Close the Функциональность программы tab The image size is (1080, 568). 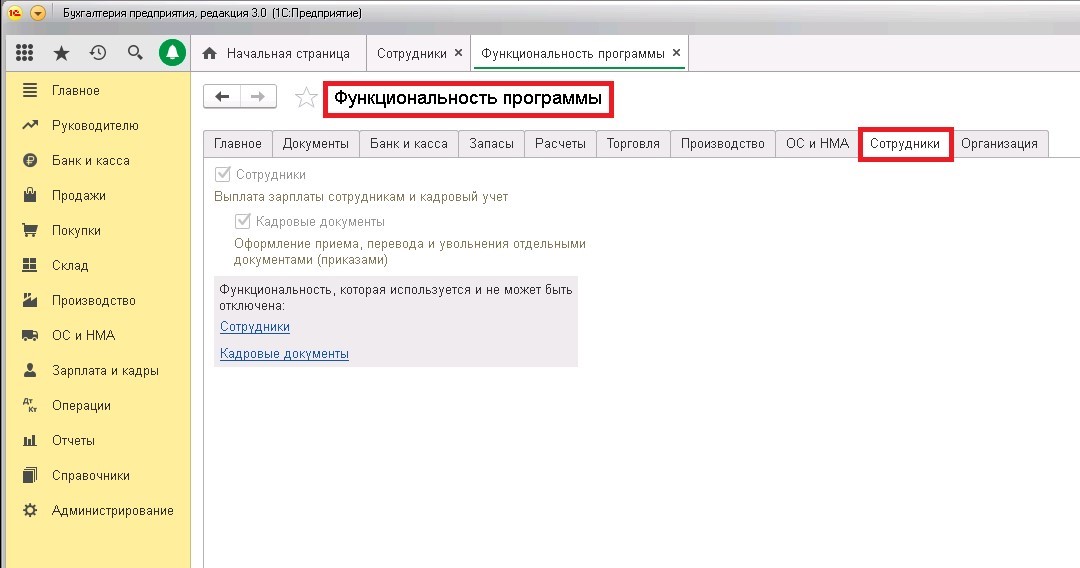tap(676, 53)
